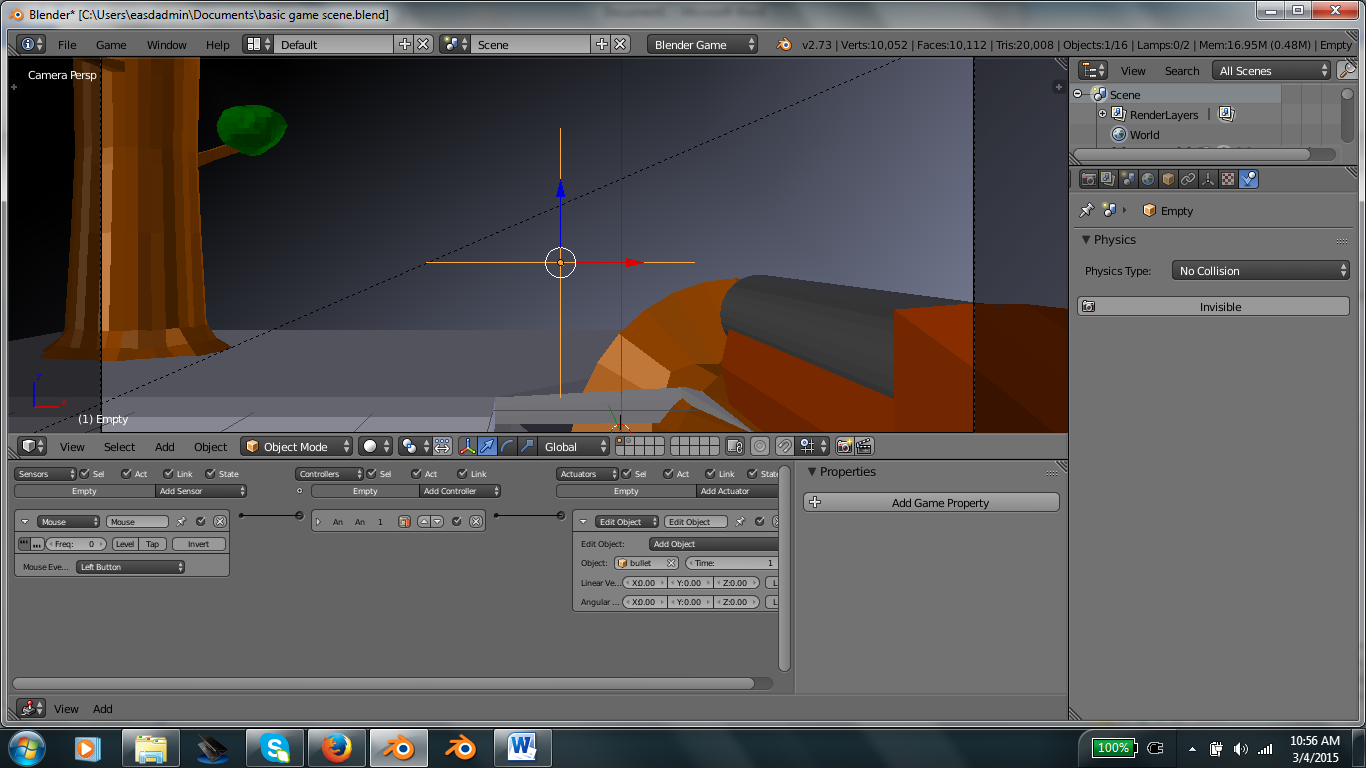Screen dimensions: 1366x768
Task: Open the Constraints properties tab icon
Action: pos(1188,179)
